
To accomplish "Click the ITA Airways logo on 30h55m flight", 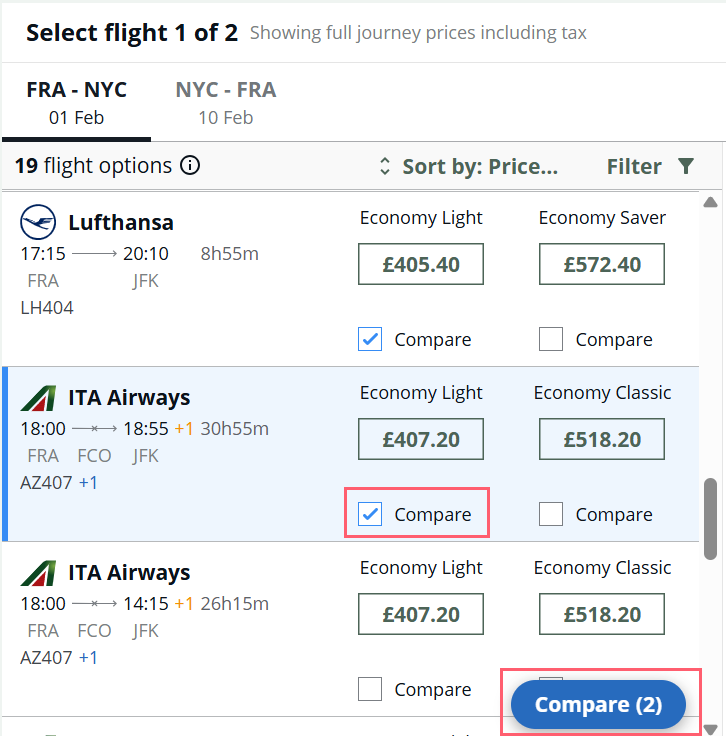I will pyautogui.click(x=38, y=398).
